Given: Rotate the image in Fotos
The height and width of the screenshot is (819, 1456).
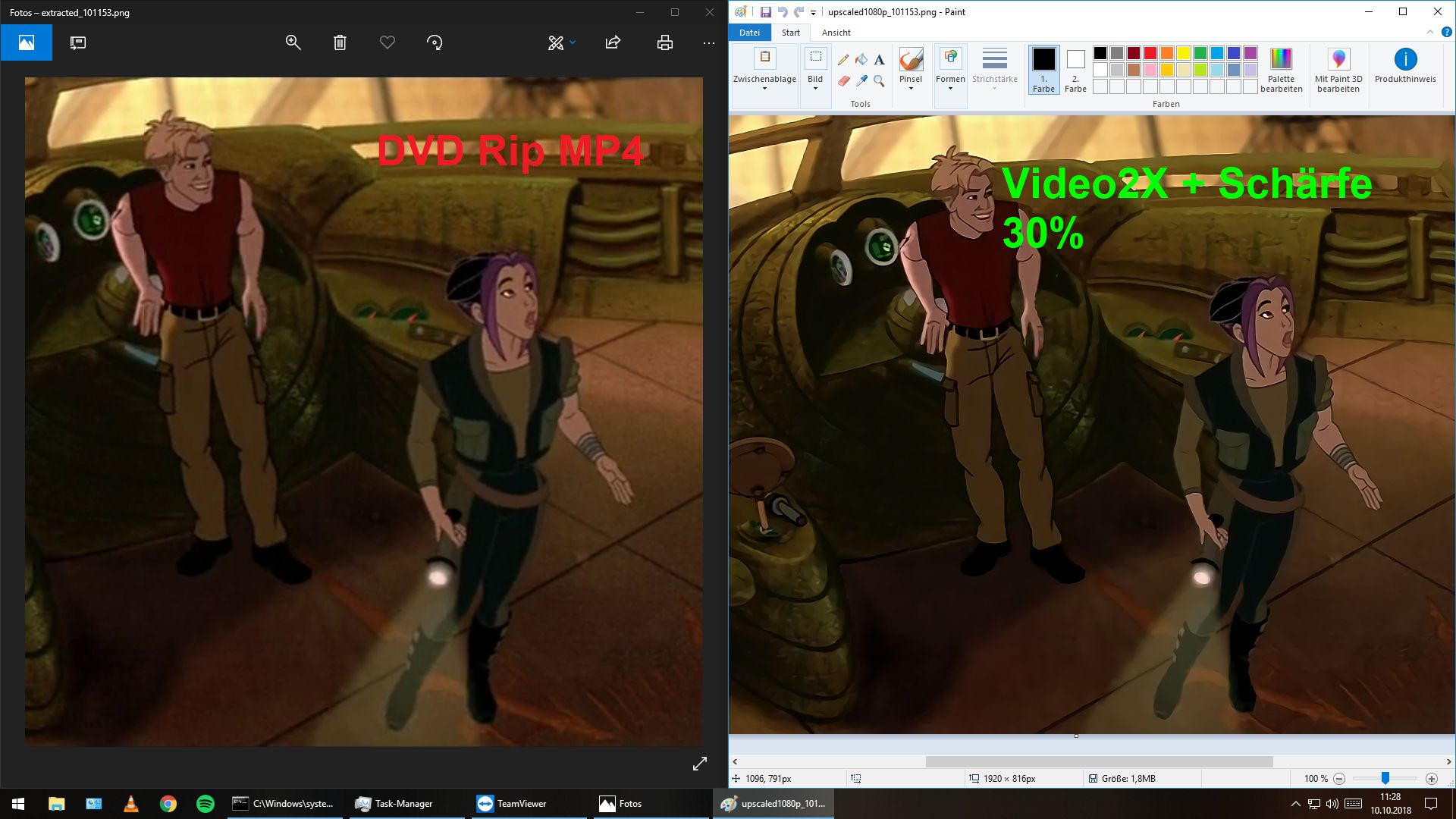Looking at the screenshot, I should point(435,42).
